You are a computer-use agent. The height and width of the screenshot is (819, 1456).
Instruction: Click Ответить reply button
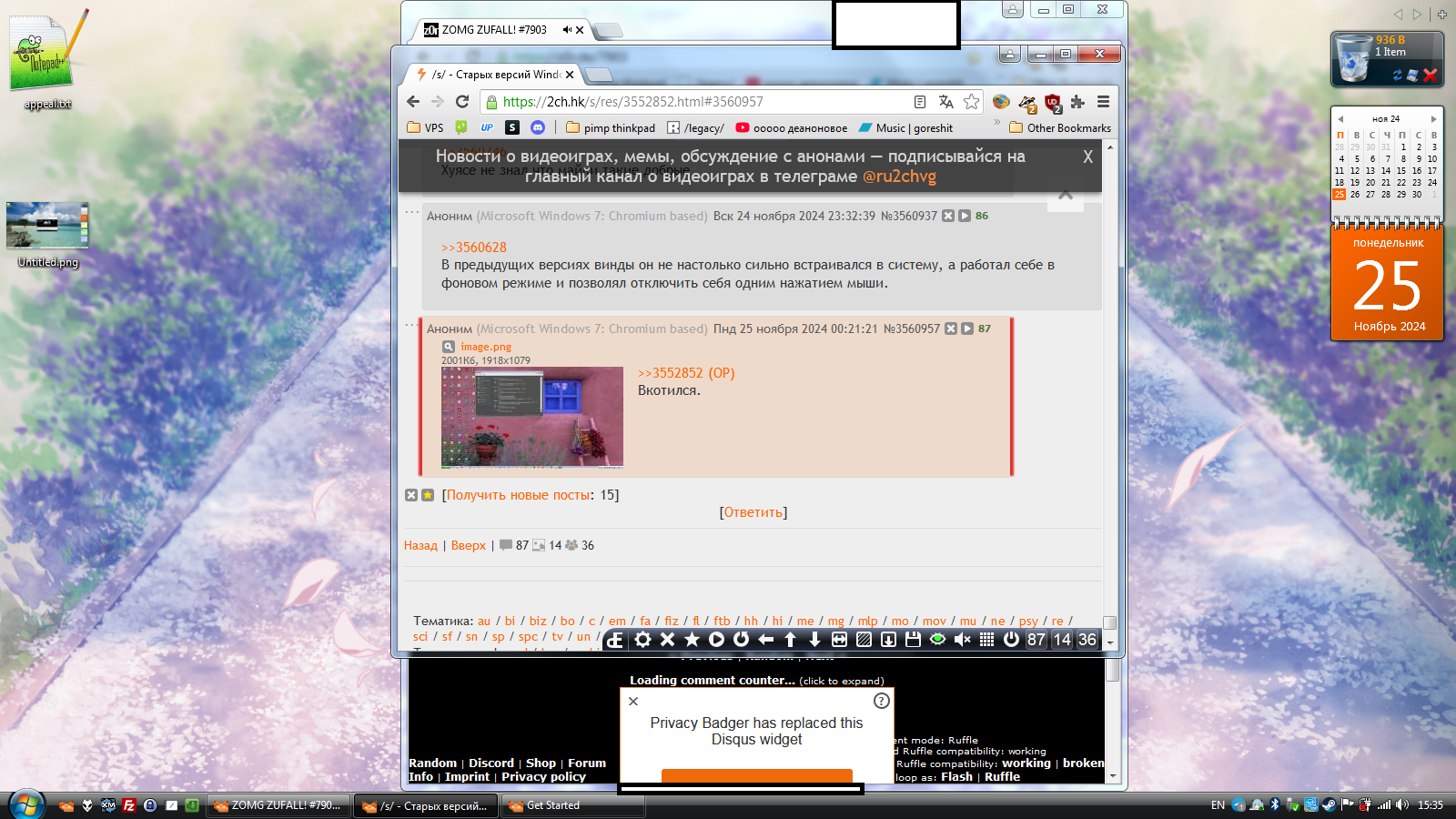click(753, 512)
